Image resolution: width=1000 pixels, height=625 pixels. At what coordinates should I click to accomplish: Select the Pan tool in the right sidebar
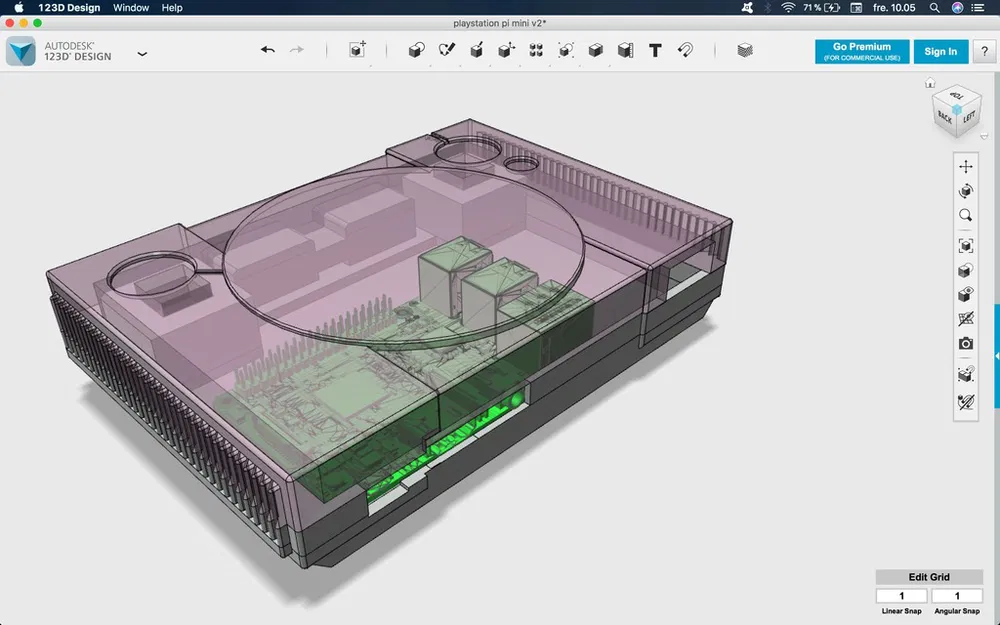pyautogui.click(x=965, y=166)
